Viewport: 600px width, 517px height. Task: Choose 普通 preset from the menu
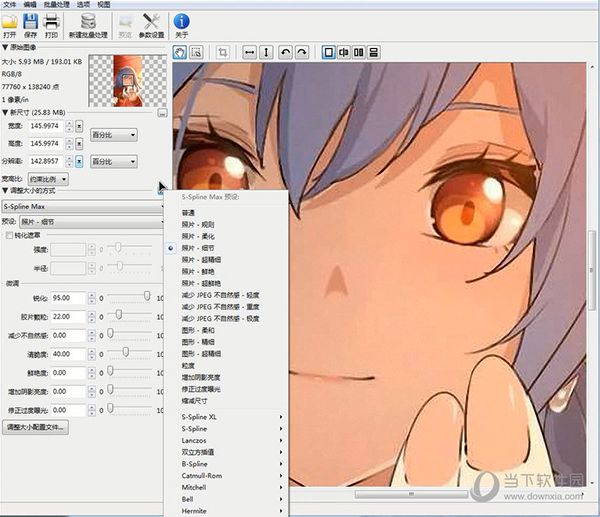(188, 212)
